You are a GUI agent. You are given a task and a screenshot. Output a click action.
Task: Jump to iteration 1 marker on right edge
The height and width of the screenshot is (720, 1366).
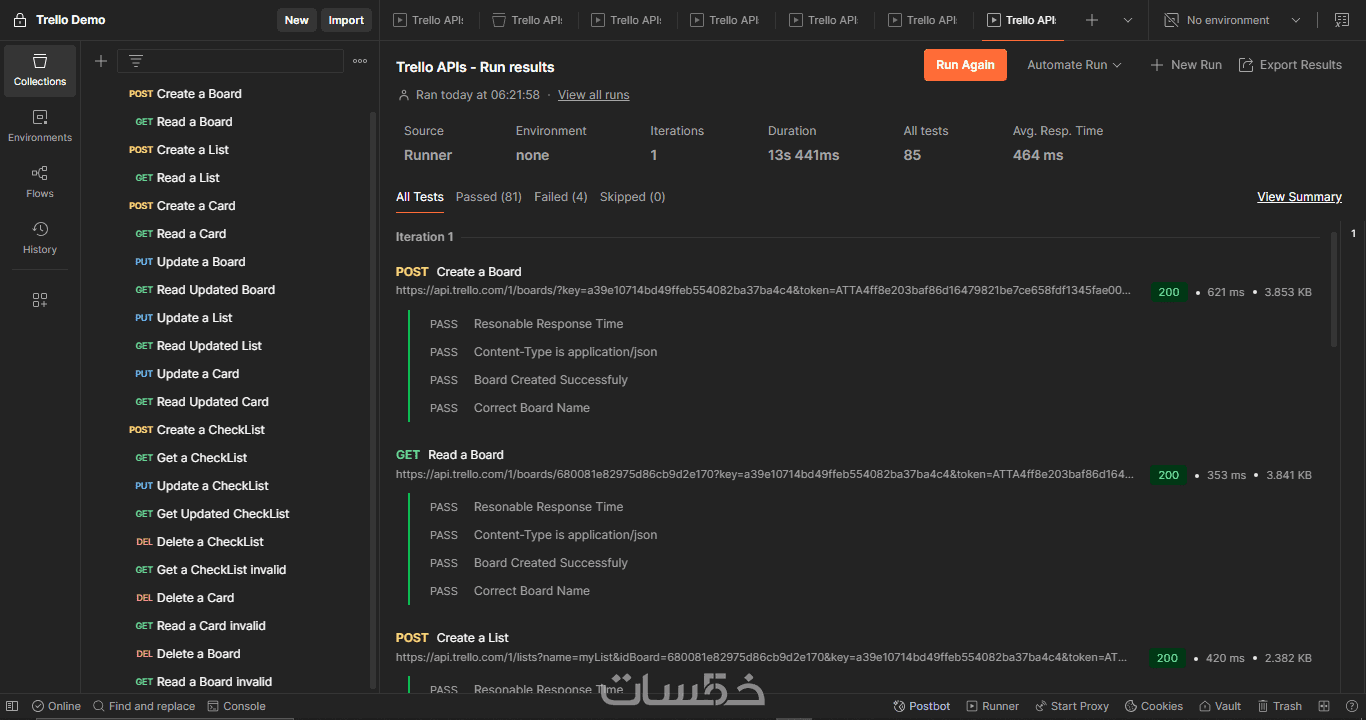click(1354, 234)
